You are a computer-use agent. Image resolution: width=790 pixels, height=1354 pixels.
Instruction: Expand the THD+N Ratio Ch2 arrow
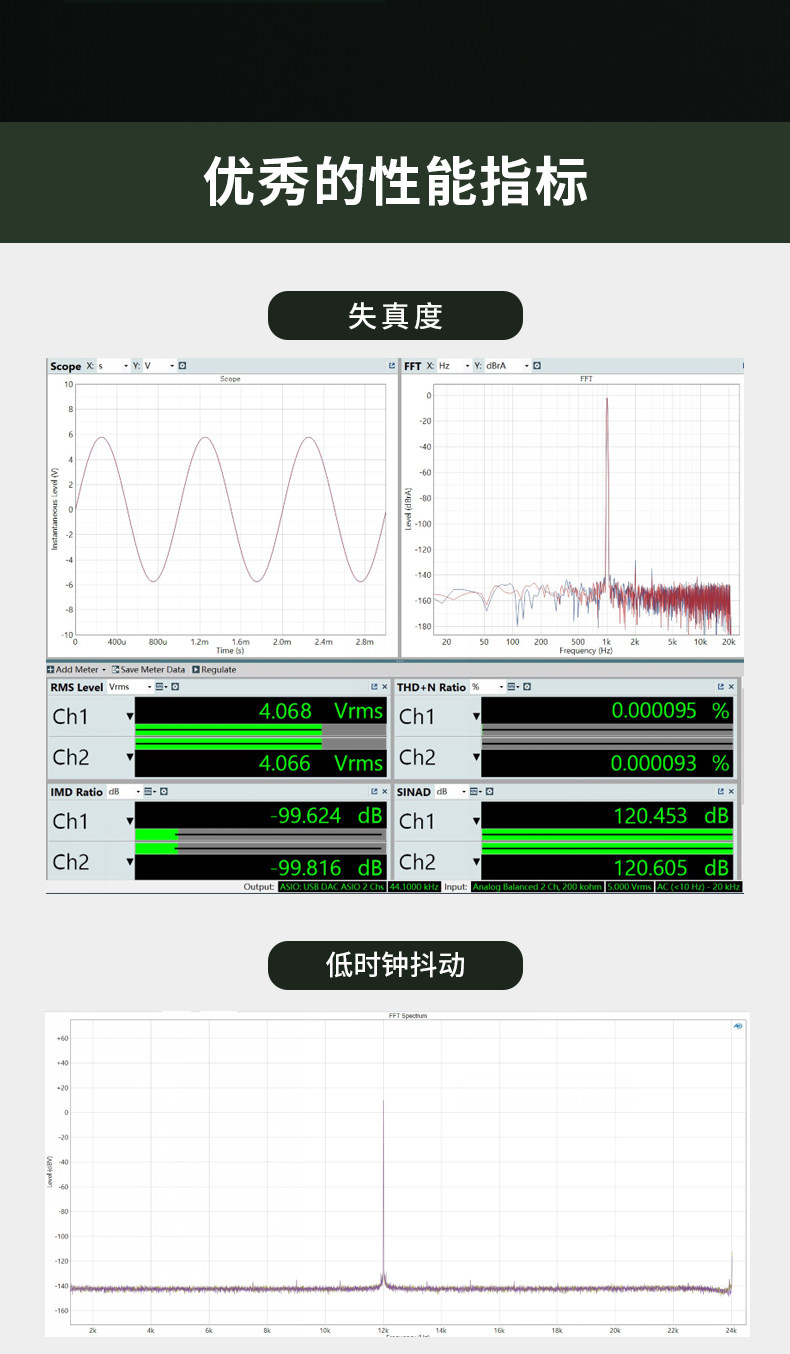(x=476, y=758)
